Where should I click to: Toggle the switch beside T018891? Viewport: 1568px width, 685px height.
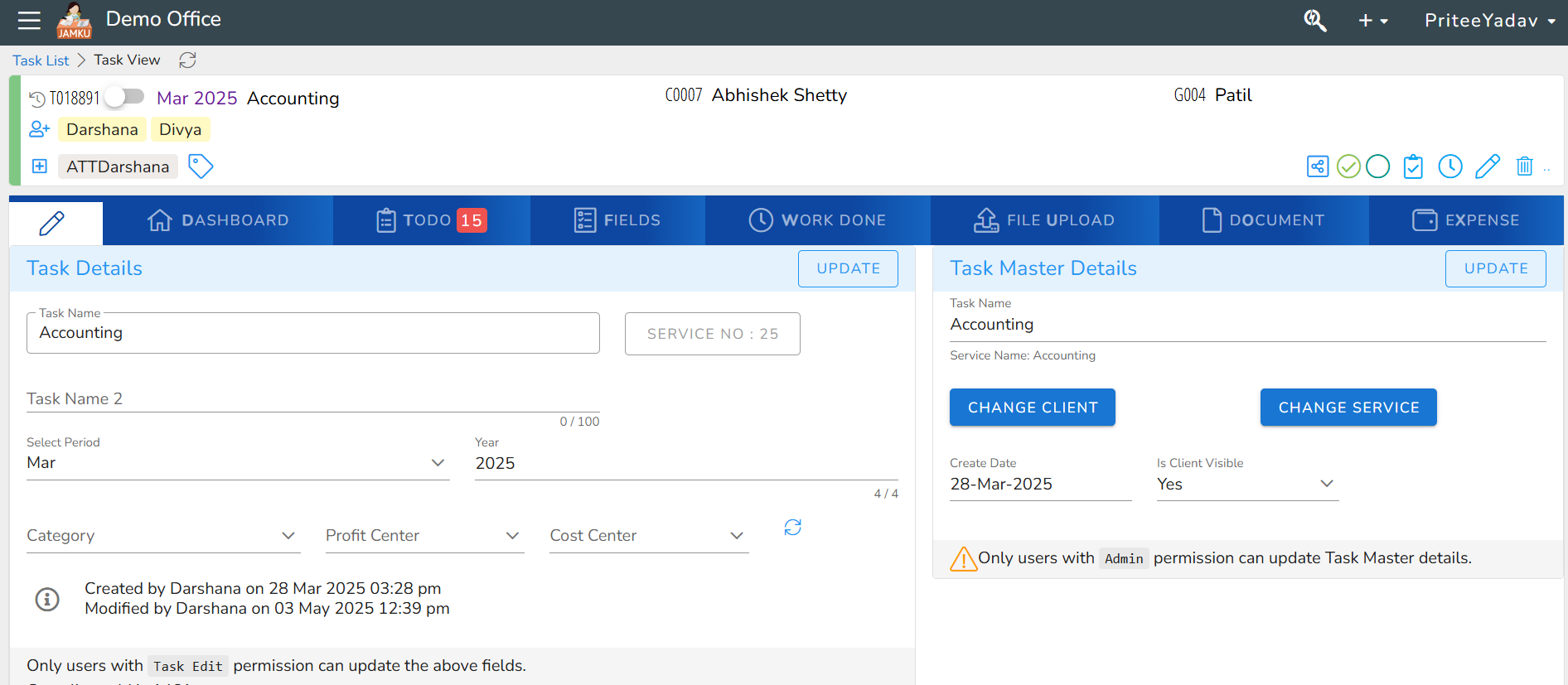coord(124,97)
